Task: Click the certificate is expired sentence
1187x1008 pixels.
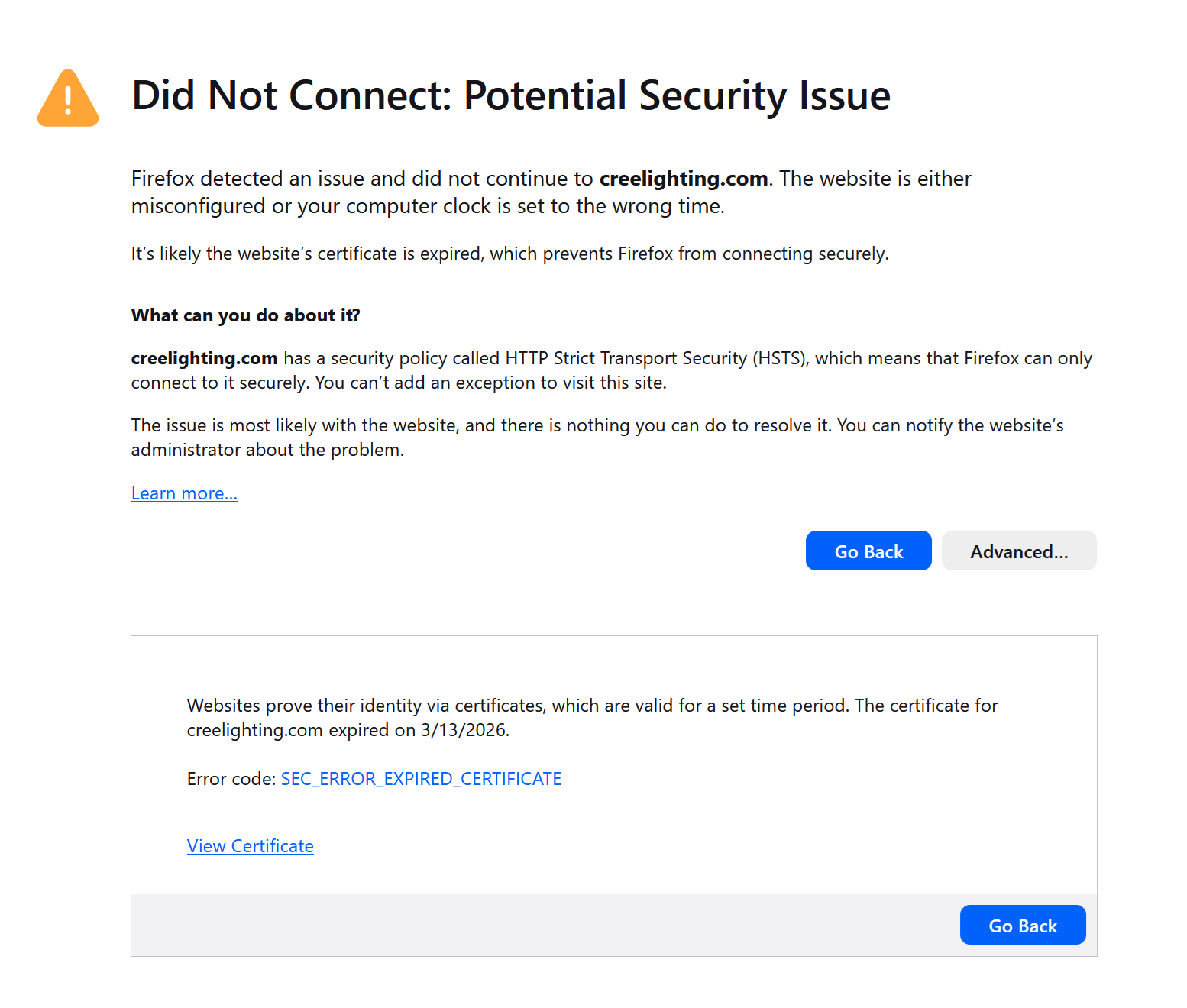Action: click(509, 254)
